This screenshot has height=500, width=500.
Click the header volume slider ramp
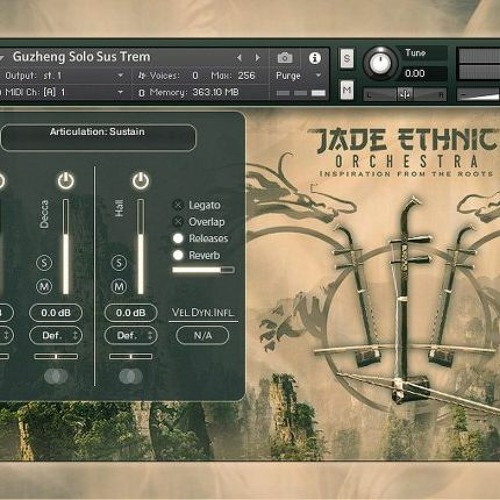pos(478,95)
